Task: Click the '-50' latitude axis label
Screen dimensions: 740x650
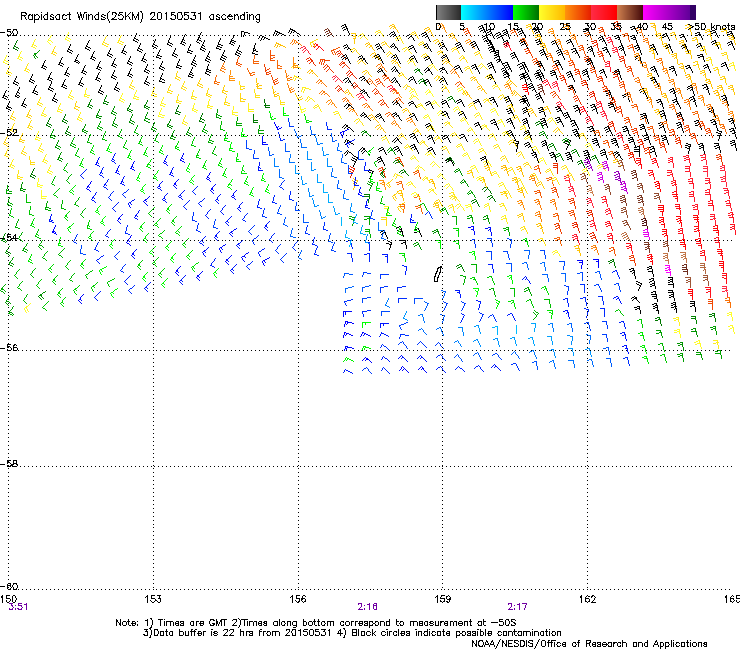Action: pyautogui.click(x=9, y=33)
